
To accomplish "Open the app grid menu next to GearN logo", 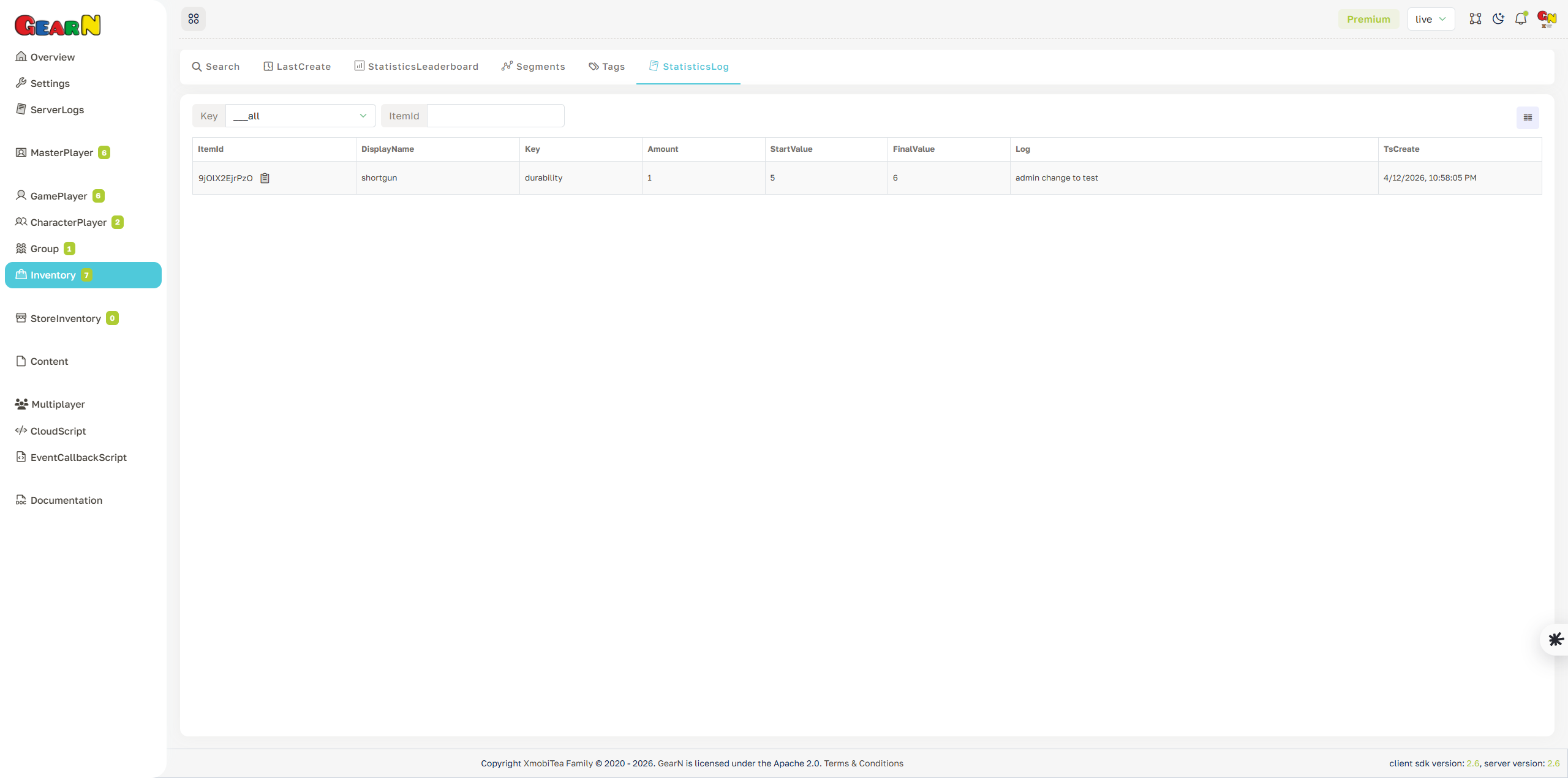I will pos(194,19).
